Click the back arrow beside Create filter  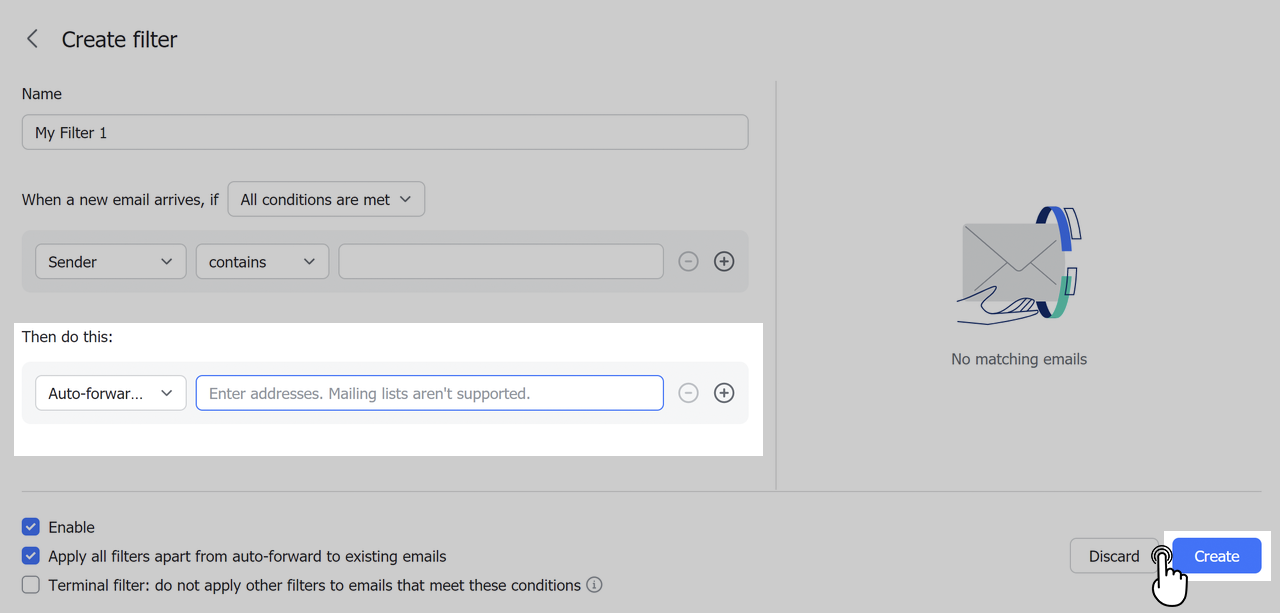coord(31,38)
